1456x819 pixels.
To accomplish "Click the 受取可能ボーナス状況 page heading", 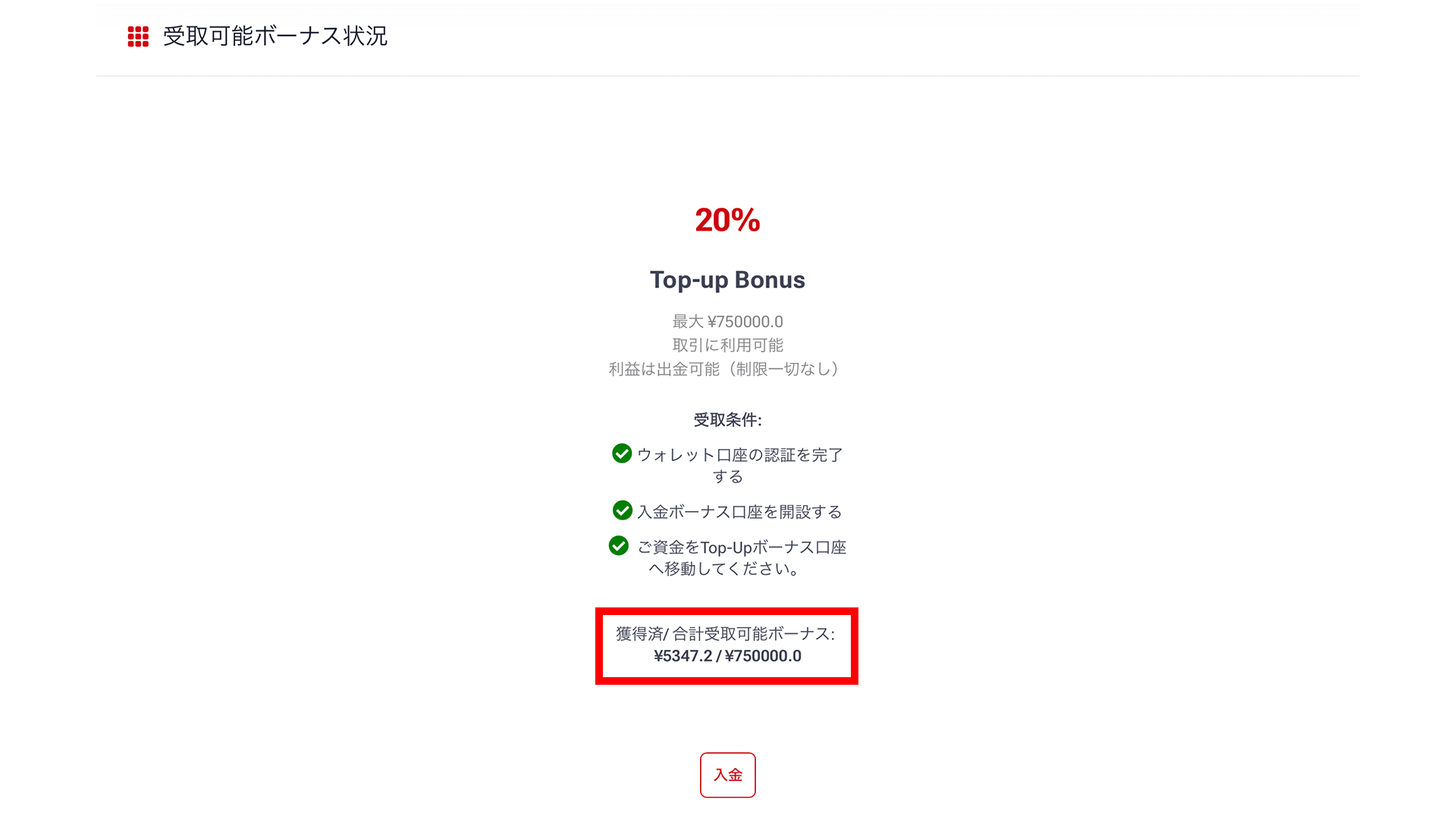I will coord(275,36).
